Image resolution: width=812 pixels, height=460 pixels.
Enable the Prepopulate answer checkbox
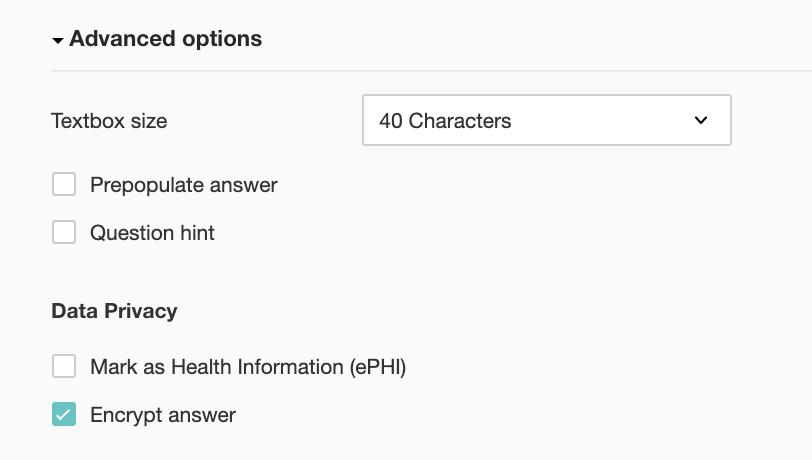pyautogui.click(x=64, y=185)
